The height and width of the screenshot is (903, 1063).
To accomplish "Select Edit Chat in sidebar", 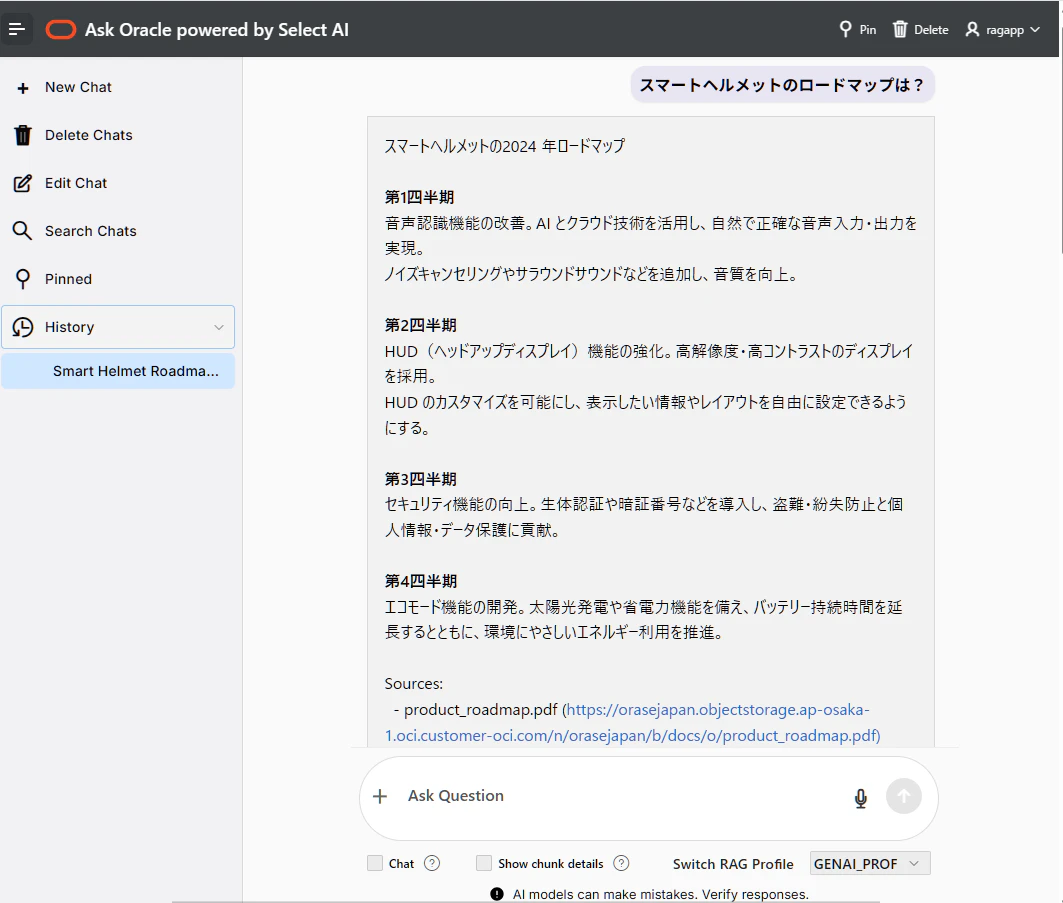I will click(76, 183).
